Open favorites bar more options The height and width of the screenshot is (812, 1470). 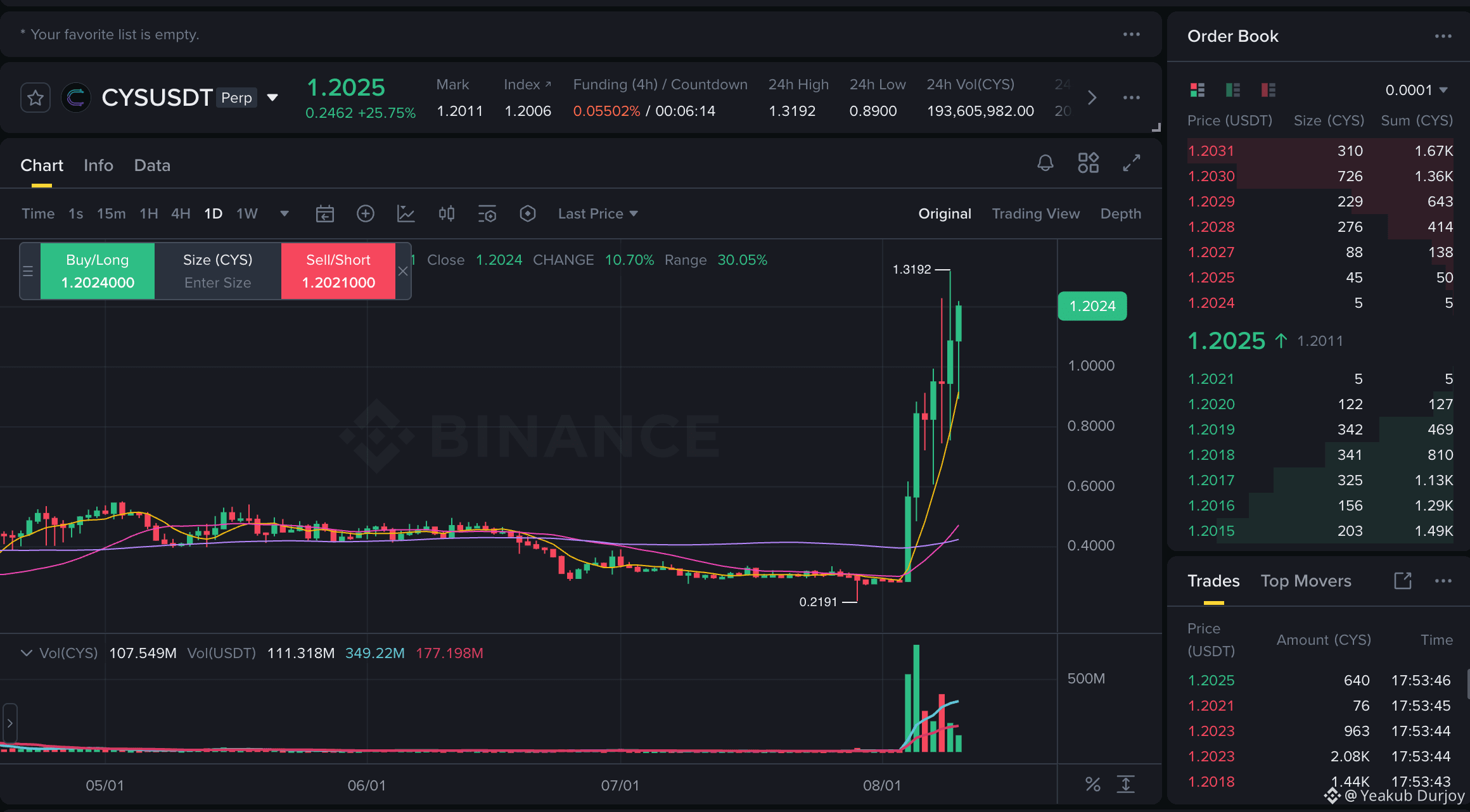[x=1132, y=34]
